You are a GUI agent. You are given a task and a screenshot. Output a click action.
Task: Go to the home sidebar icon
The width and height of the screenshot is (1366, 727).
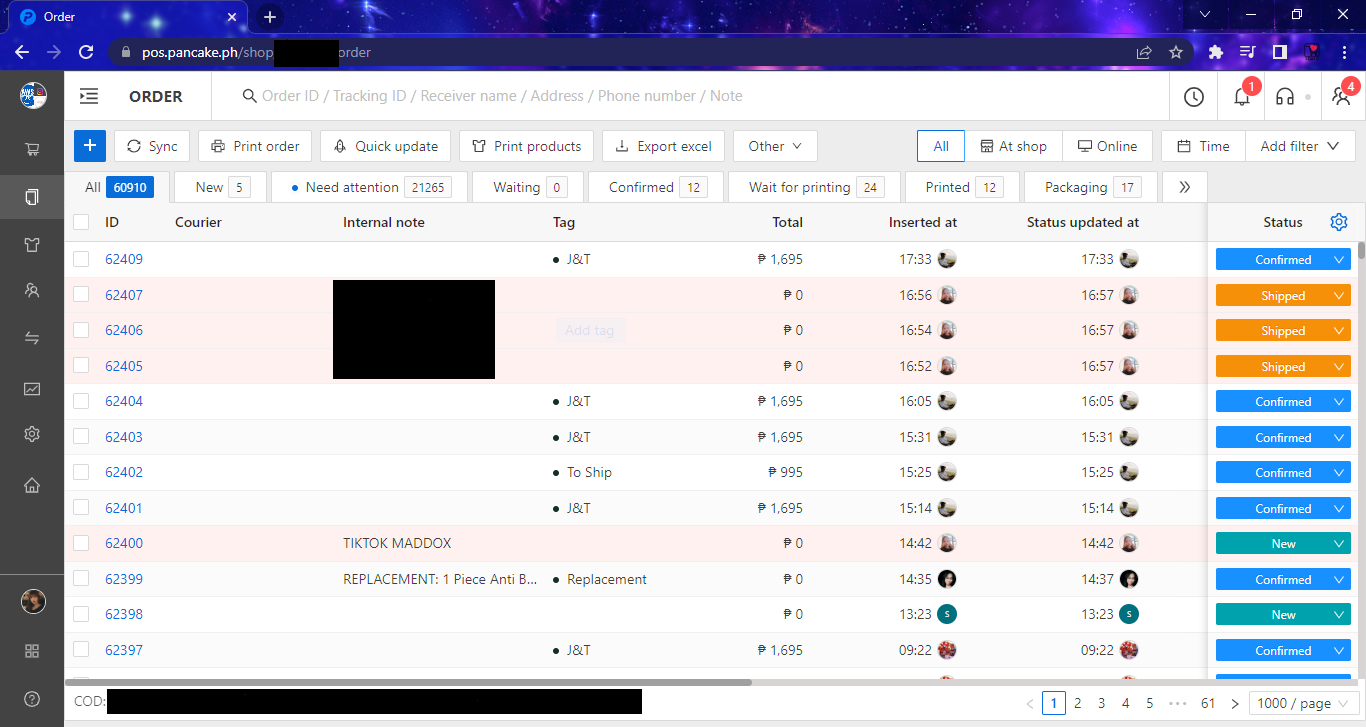(x=32, y=485)
